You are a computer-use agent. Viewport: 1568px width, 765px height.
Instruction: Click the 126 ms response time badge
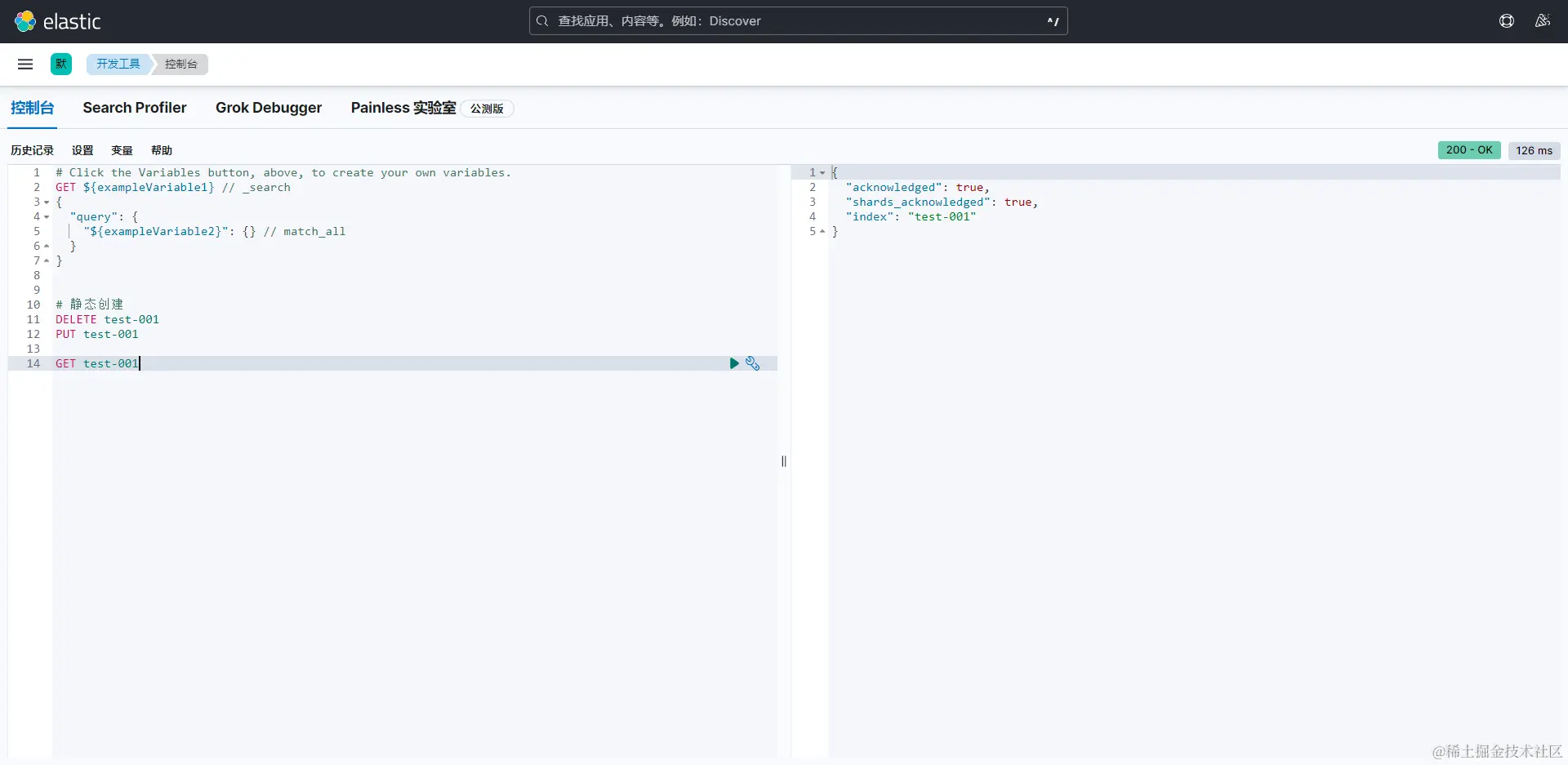click(1535, 150)
